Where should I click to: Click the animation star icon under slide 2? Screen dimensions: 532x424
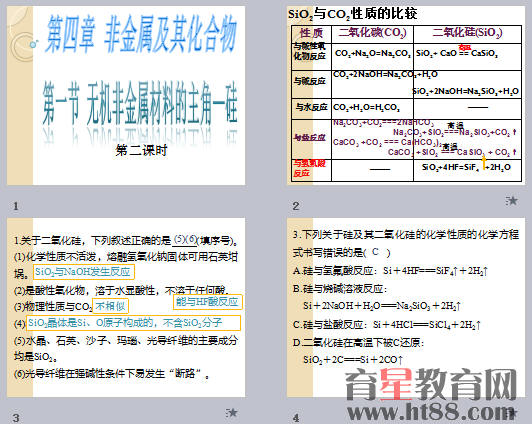tap(511, 201)
